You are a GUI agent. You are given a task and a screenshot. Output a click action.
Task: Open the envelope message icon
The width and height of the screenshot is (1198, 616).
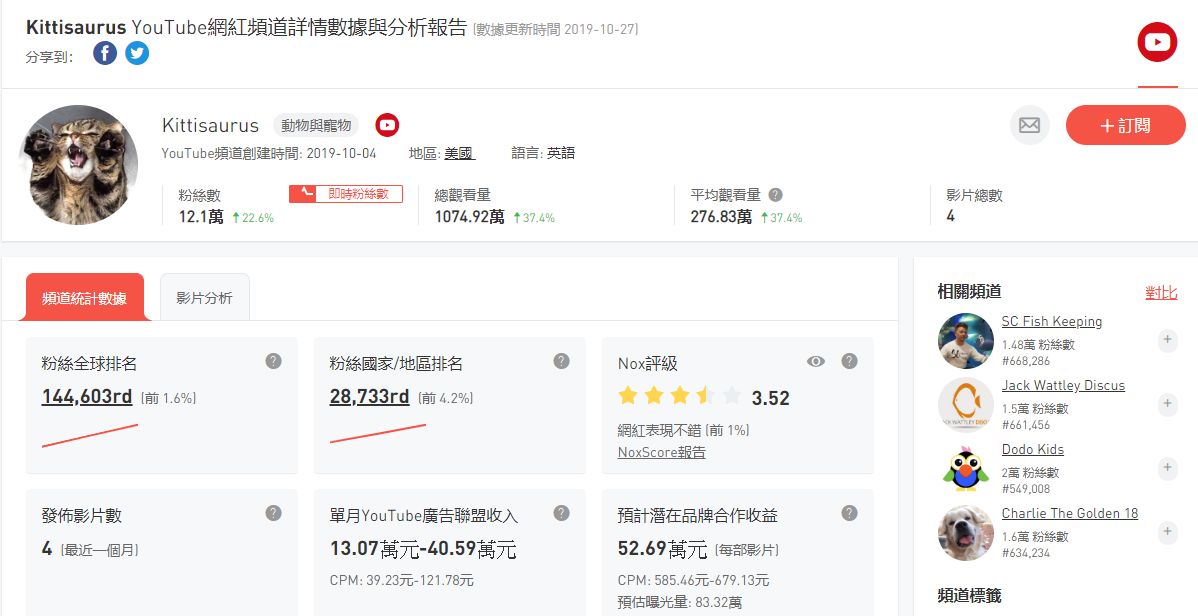tap(1029, 125)
